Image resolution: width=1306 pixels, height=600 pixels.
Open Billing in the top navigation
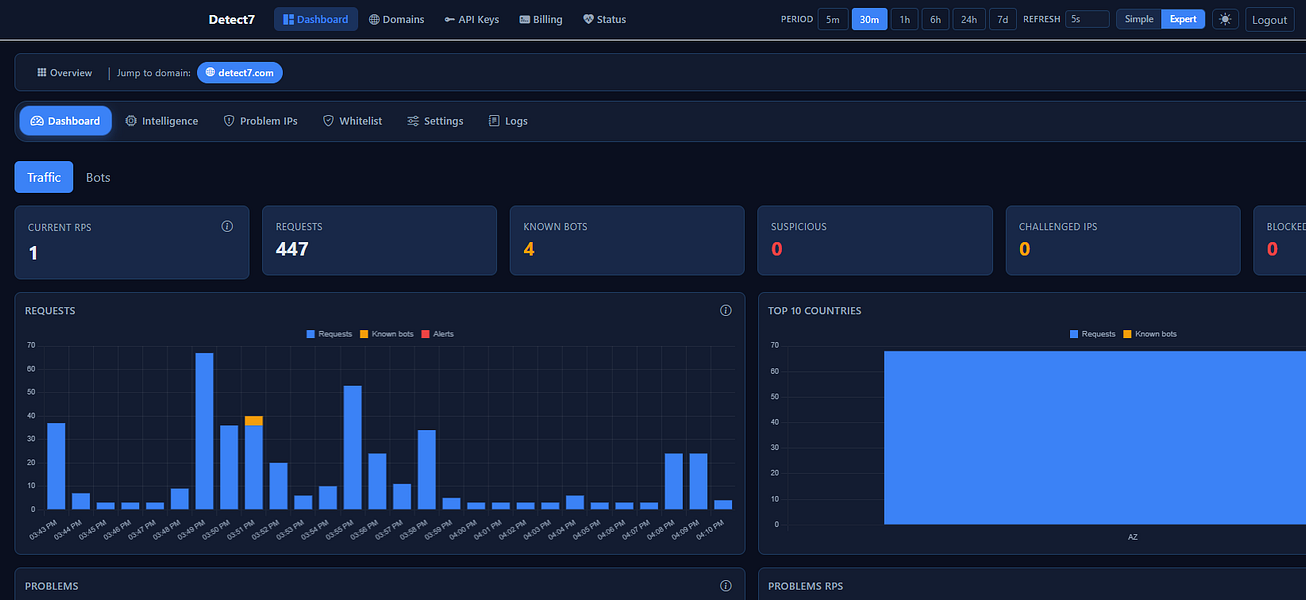541,19
